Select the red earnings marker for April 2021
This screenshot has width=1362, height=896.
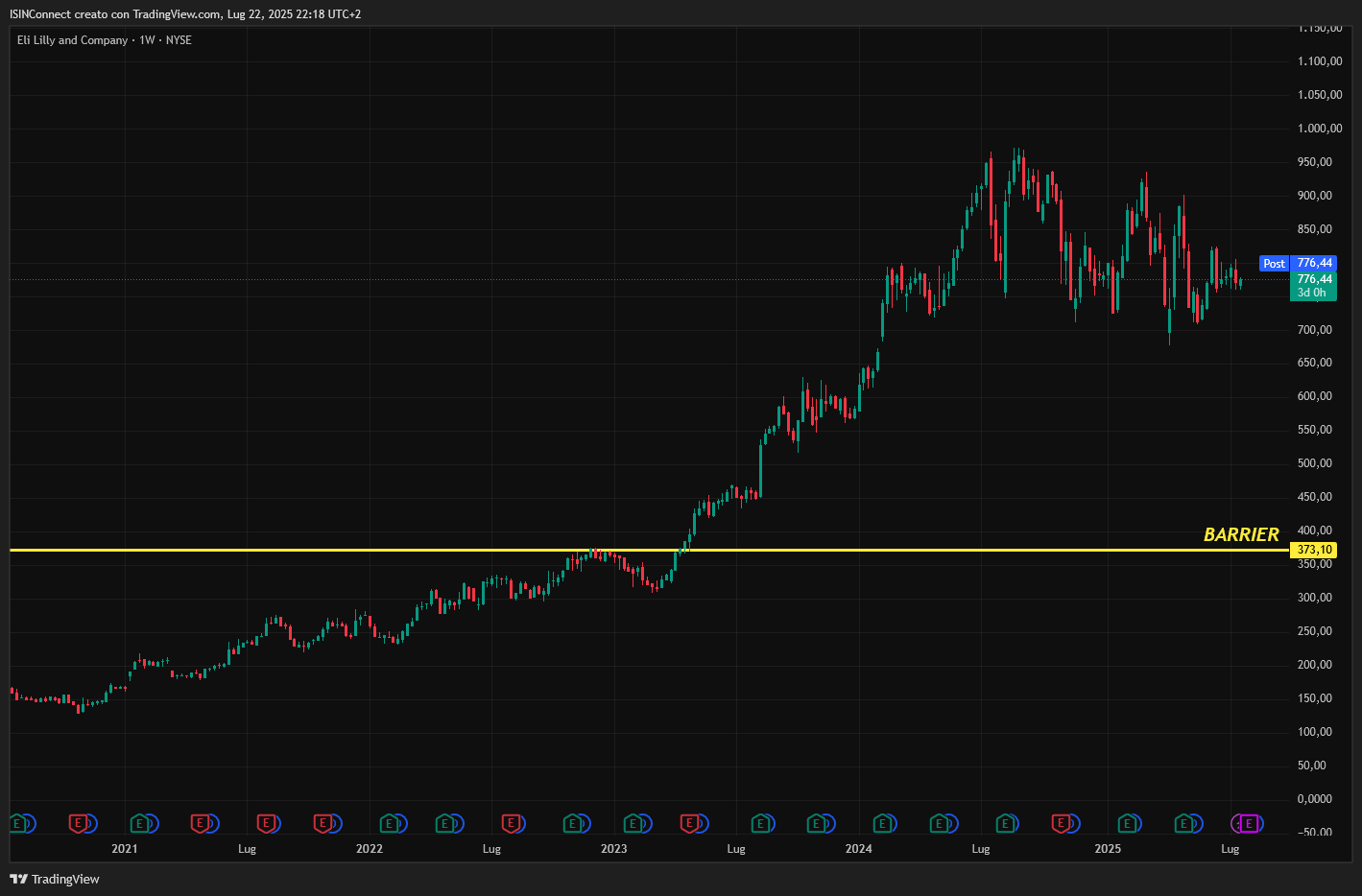click(x=200, y=823)
